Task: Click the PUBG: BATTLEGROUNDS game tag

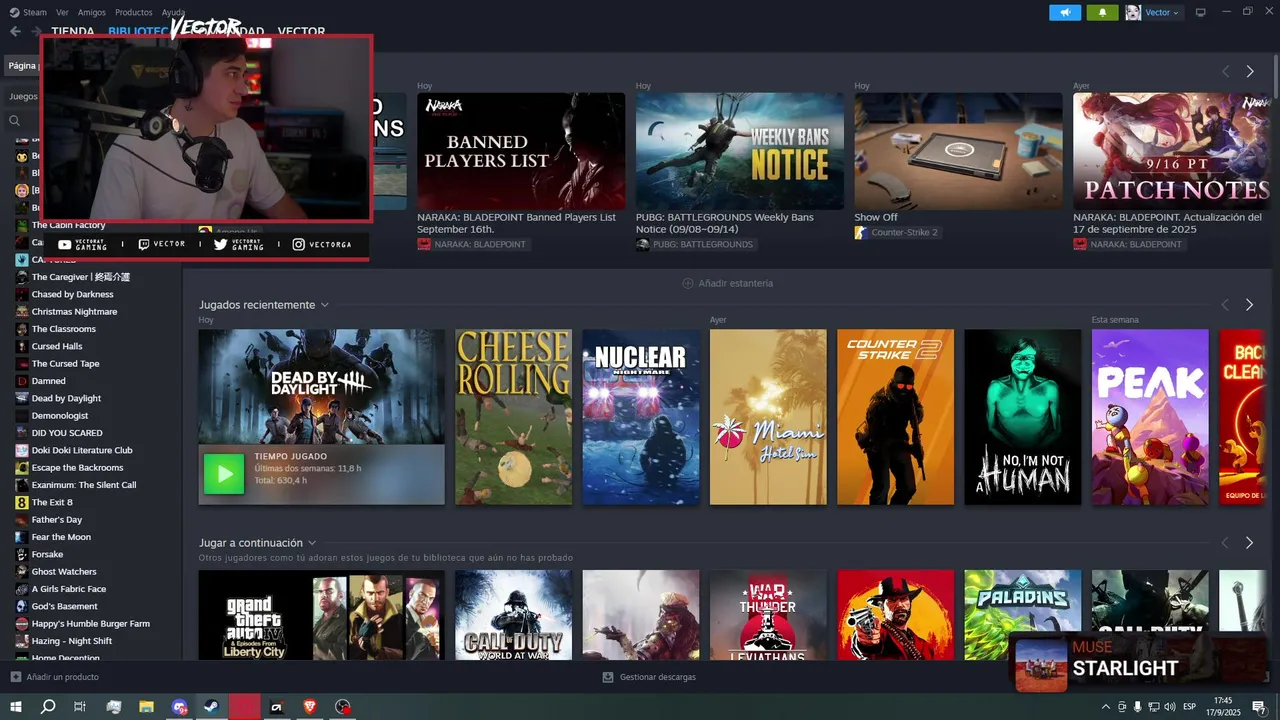Action: [696, 244]
